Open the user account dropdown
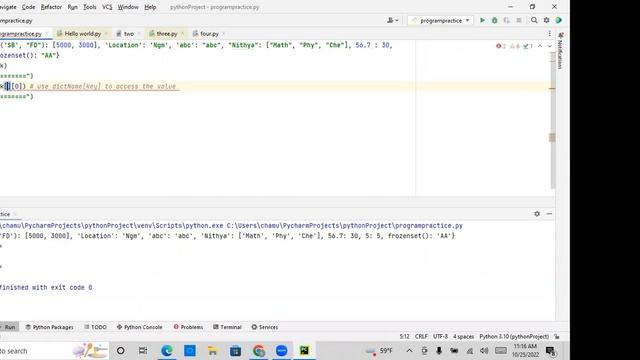Viewport: 640px width, 360px height. point(393,20)
